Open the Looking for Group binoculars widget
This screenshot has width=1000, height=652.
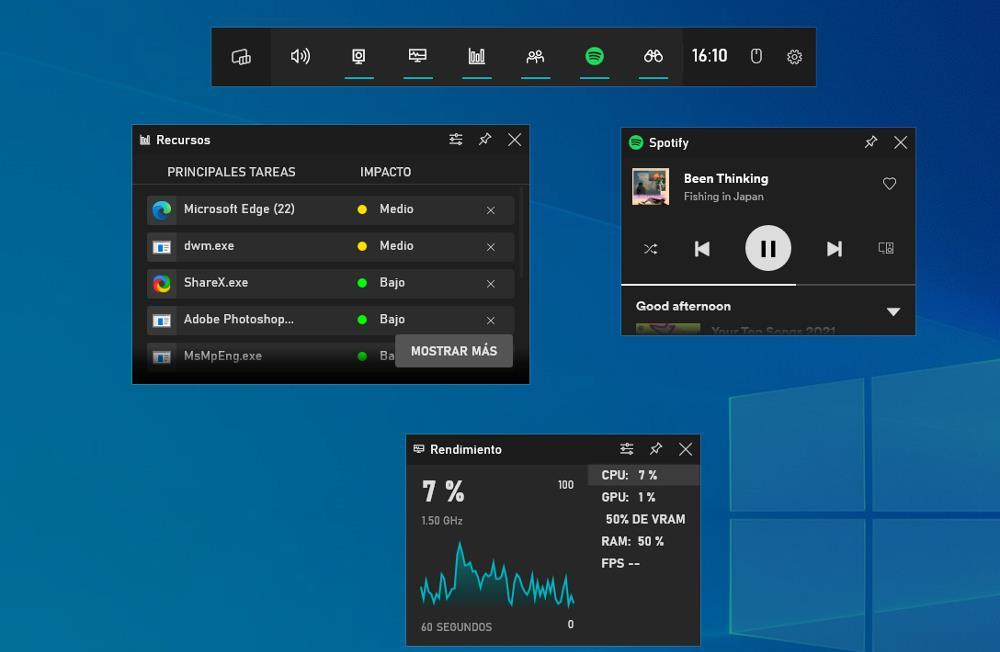pos(652,57)
